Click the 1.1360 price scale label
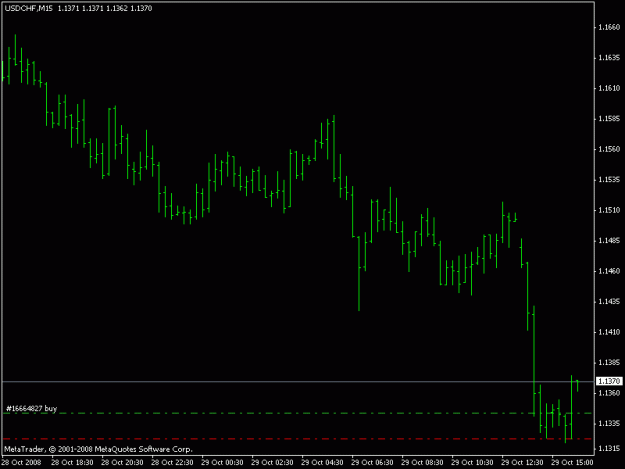The width and height of the screenshot is (625, 469). tap(609, 393)
